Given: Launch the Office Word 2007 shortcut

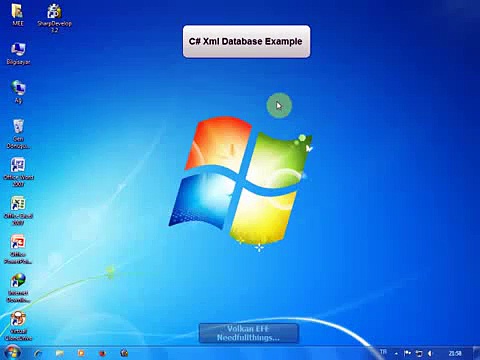Looking at the screenshot, I should click(x=18, y=172).
